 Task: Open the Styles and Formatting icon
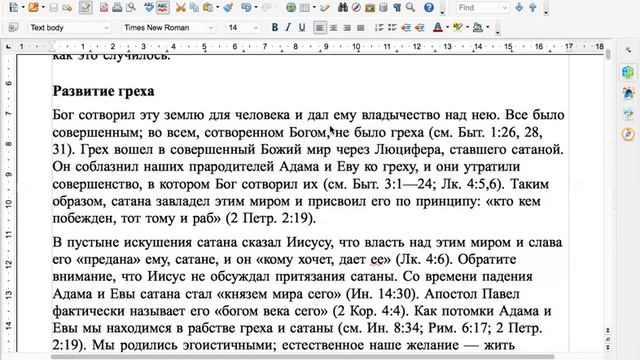tap(13, 27)
